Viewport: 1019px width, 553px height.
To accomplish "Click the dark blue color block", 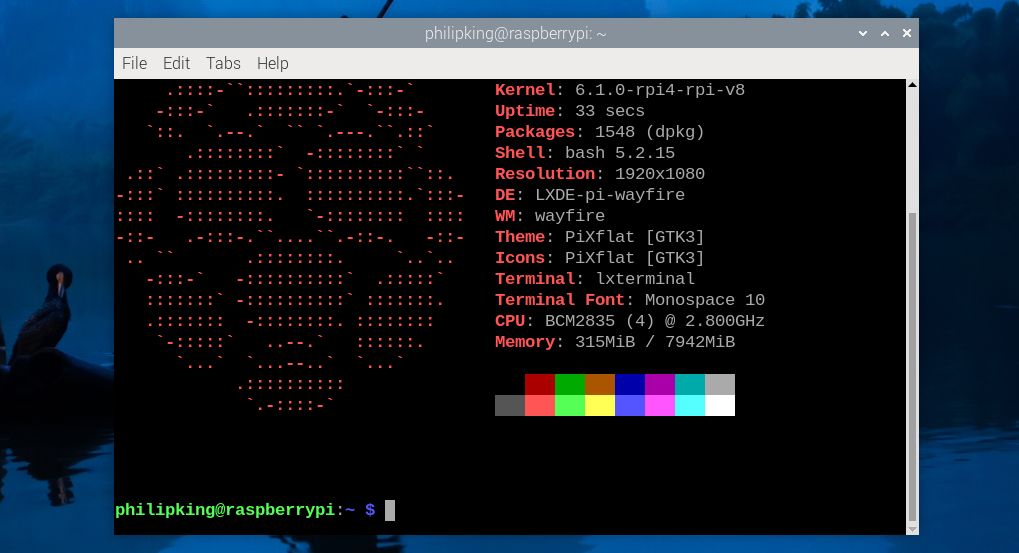I will point(630,384).
